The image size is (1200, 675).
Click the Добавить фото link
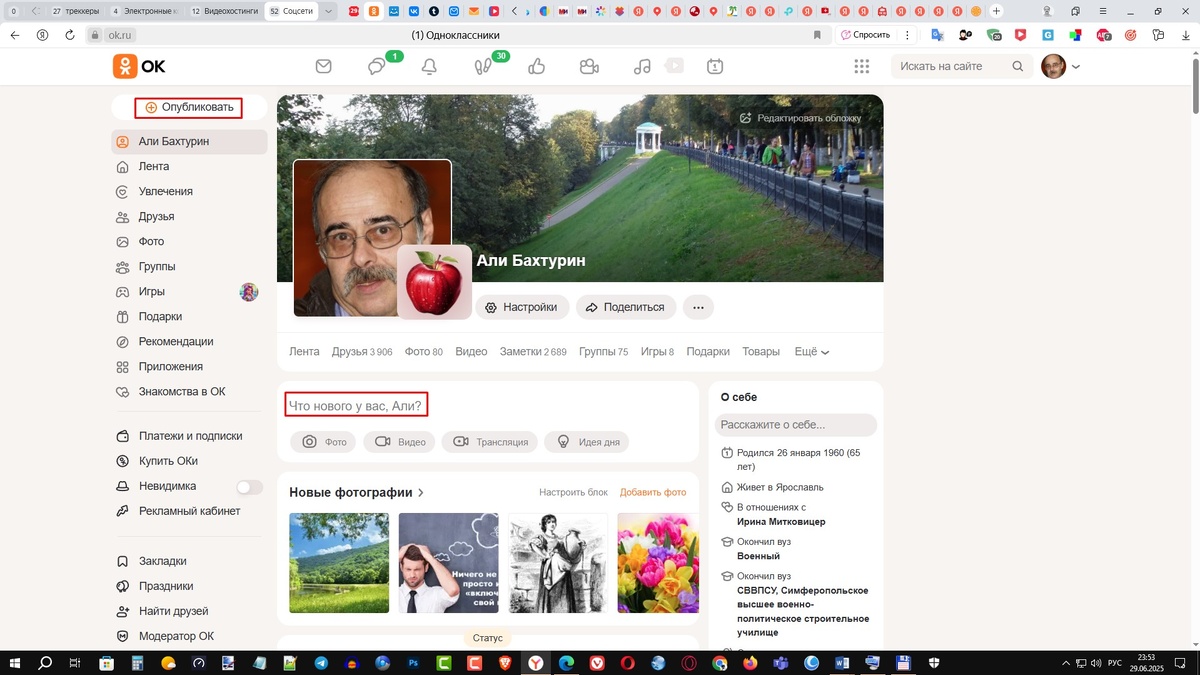pos(653,493)
